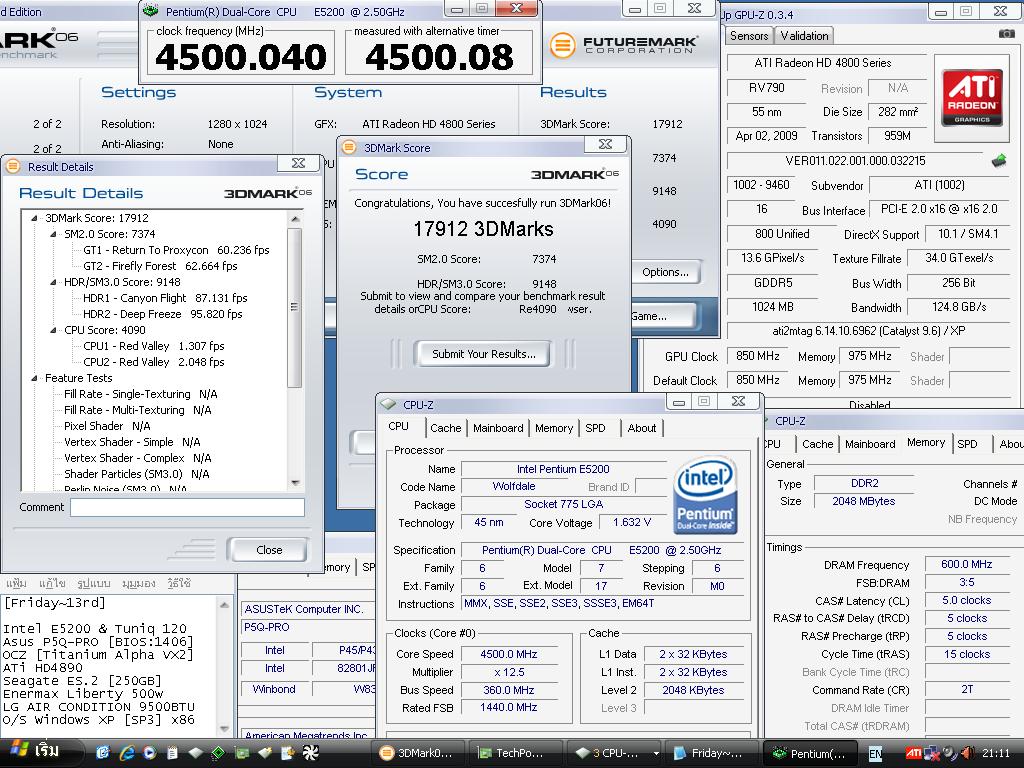Select GT1 - Return To Proxycon row
Viewport: 1024px width, 768px height.
point(176,250)
